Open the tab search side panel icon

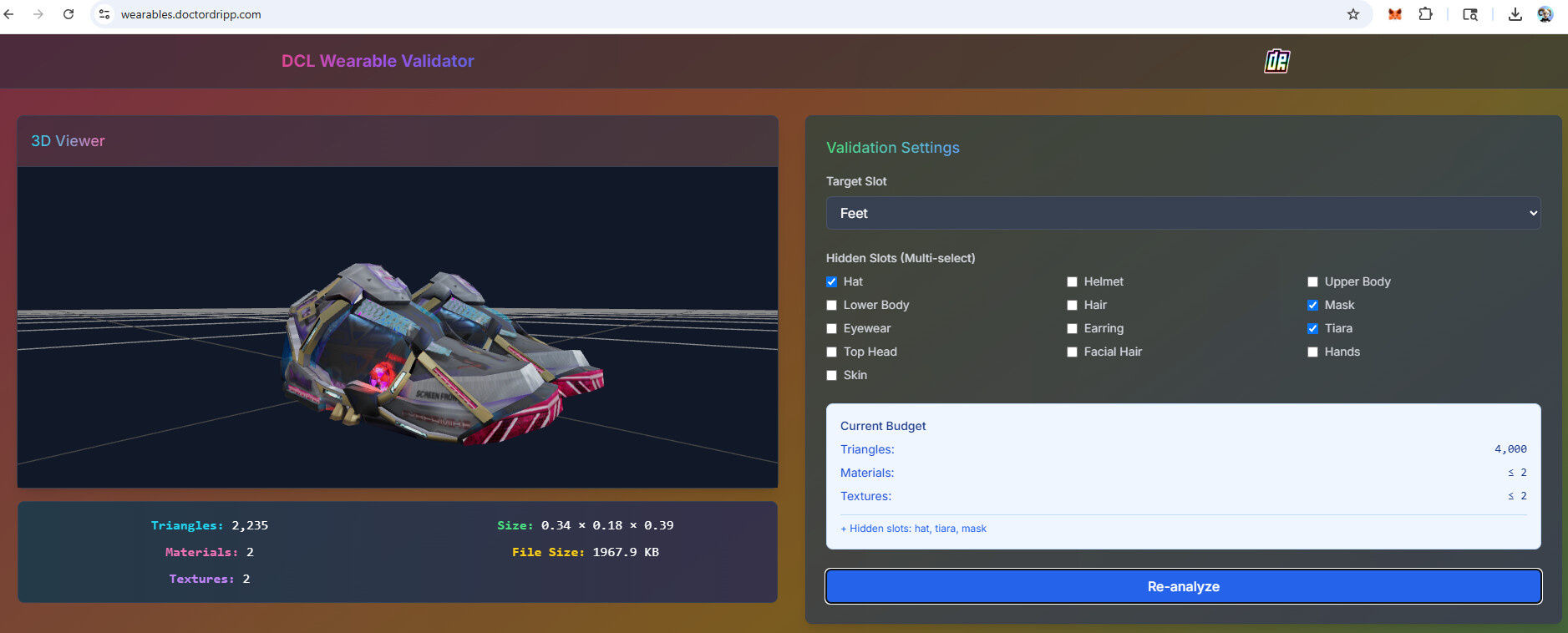click(x=1470, y=14)
